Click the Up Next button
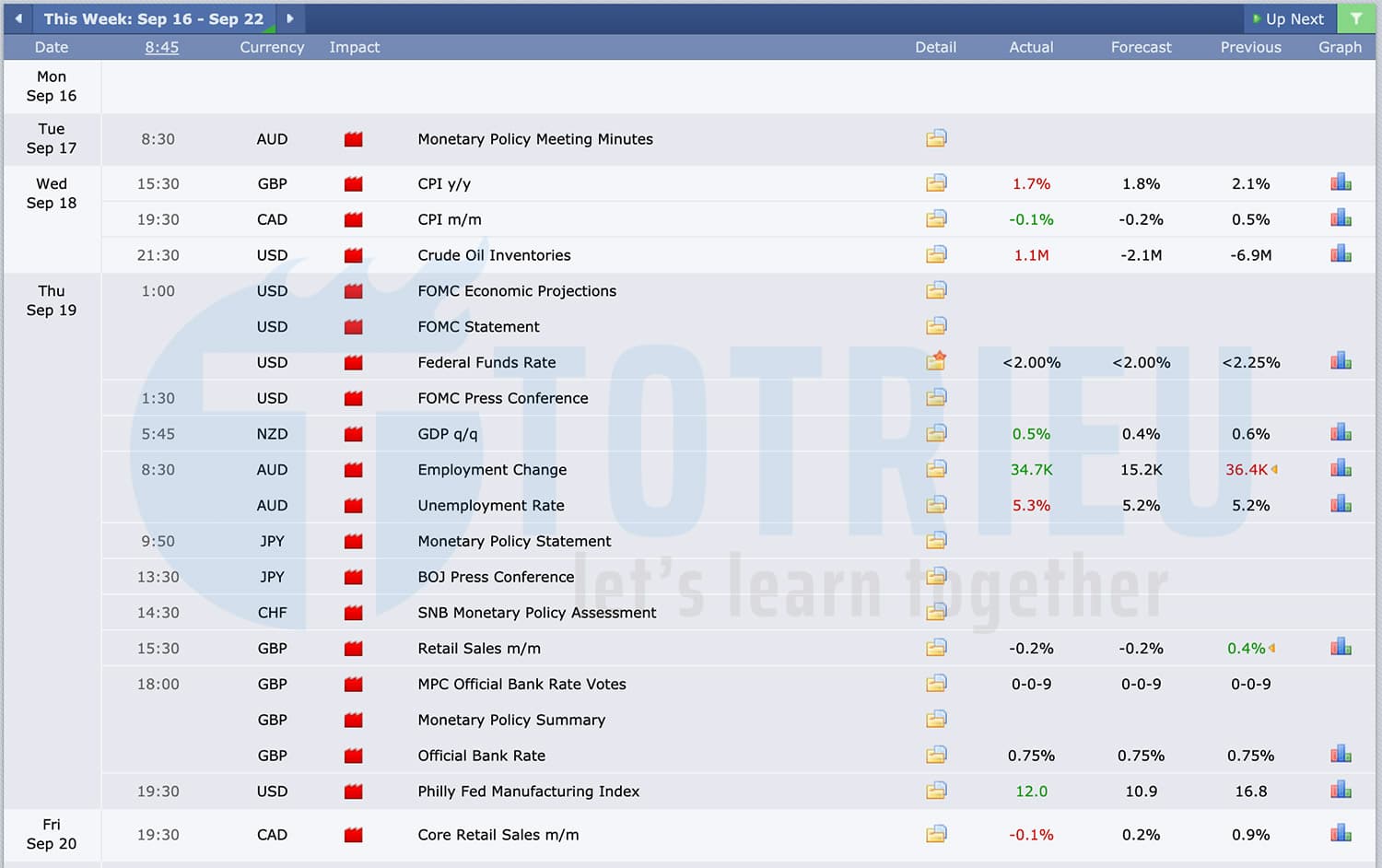This screenshot has height=868, width=1382. [x=1288, y=19]
